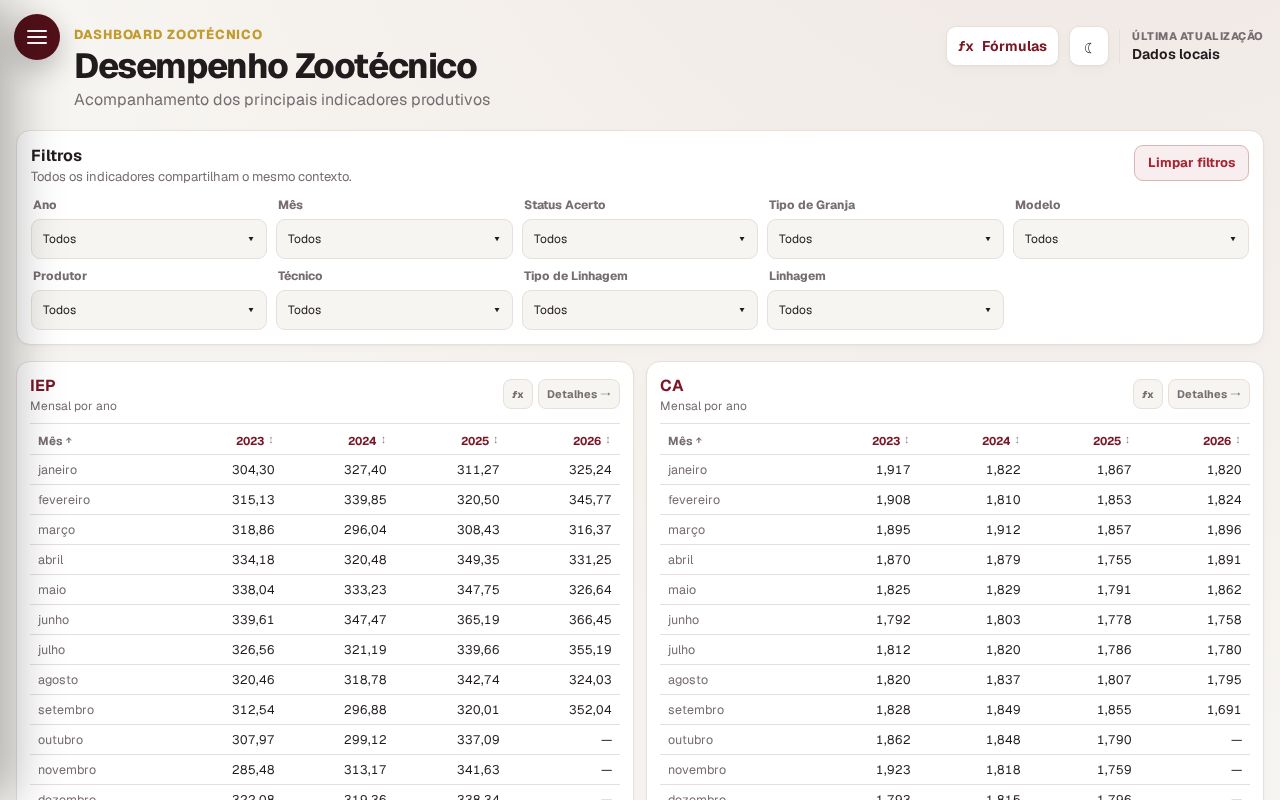Select IEP junho 2026 value 366,45

[590, 620]
